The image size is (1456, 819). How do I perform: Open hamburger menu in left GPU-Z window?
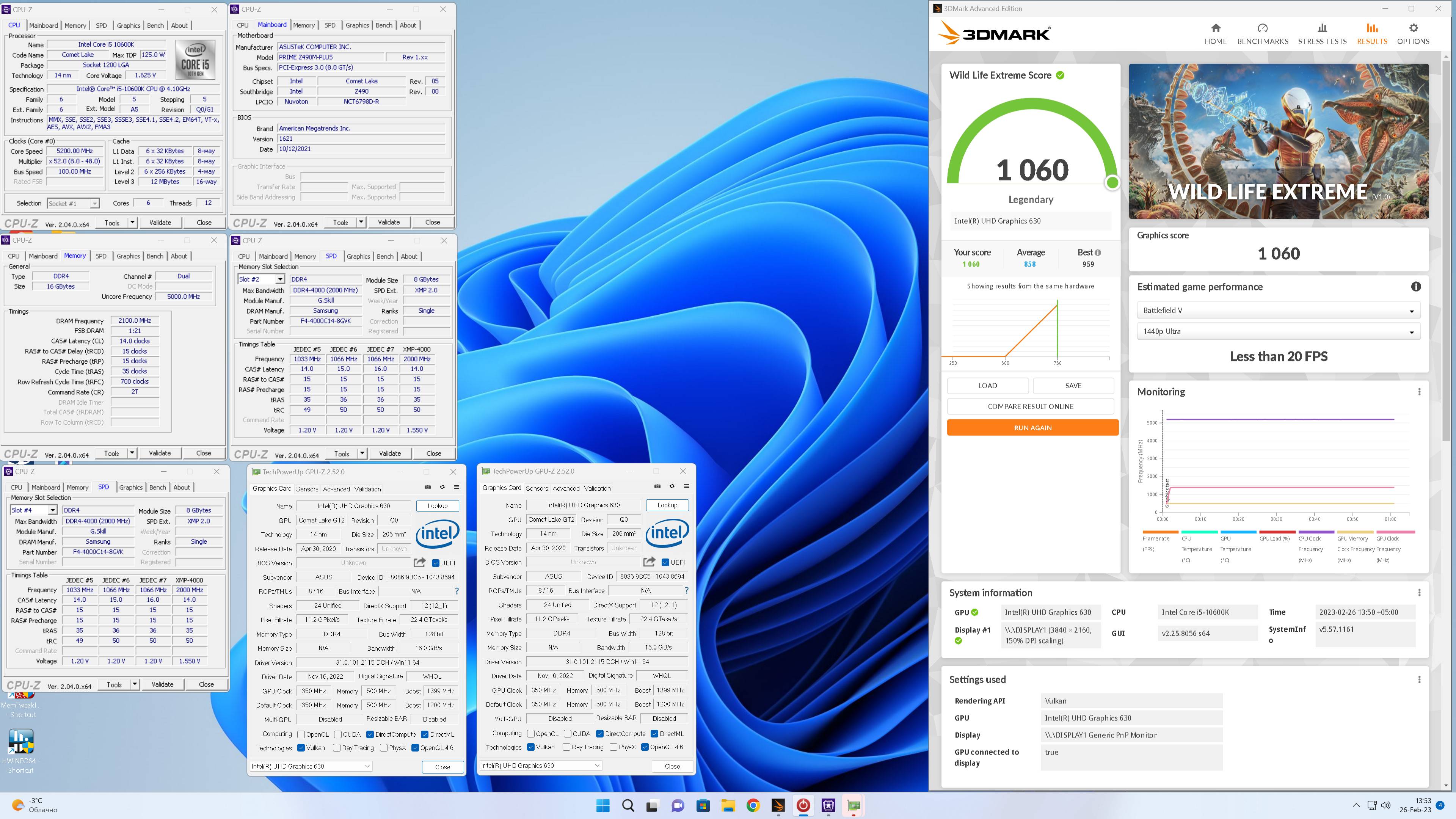click(456, 486)
